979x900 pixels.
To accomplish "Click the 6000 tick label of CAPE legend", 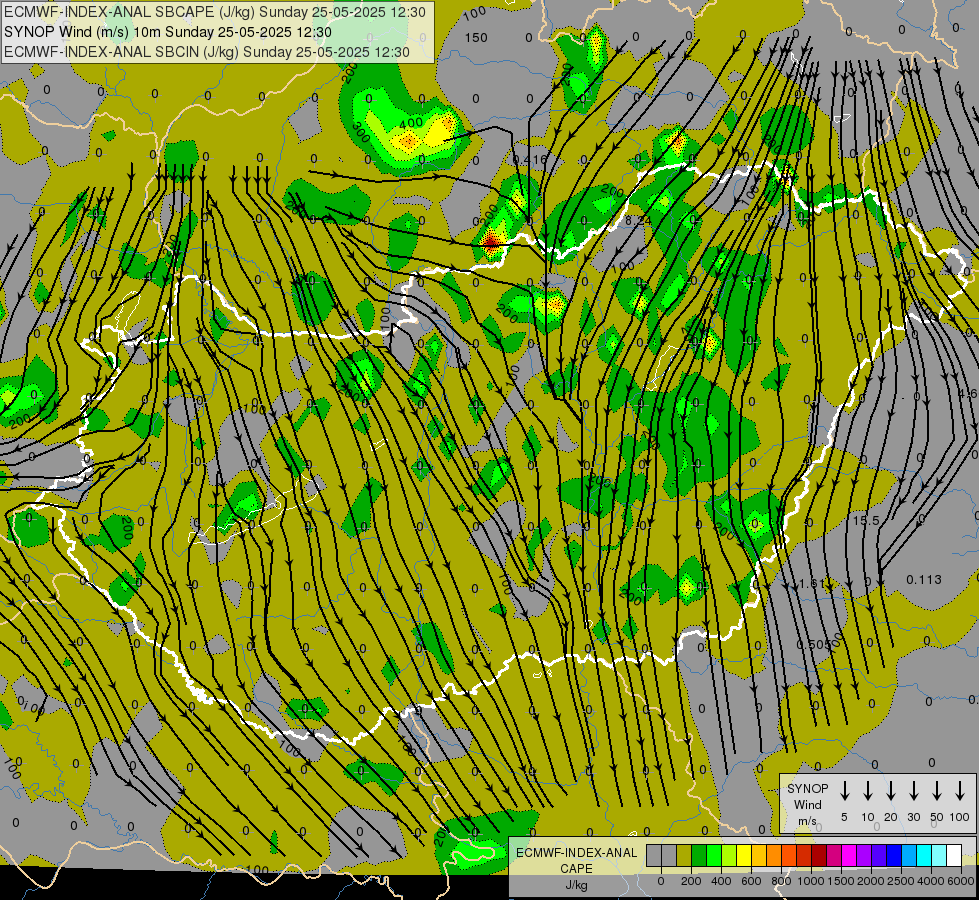I will [960, 881].
